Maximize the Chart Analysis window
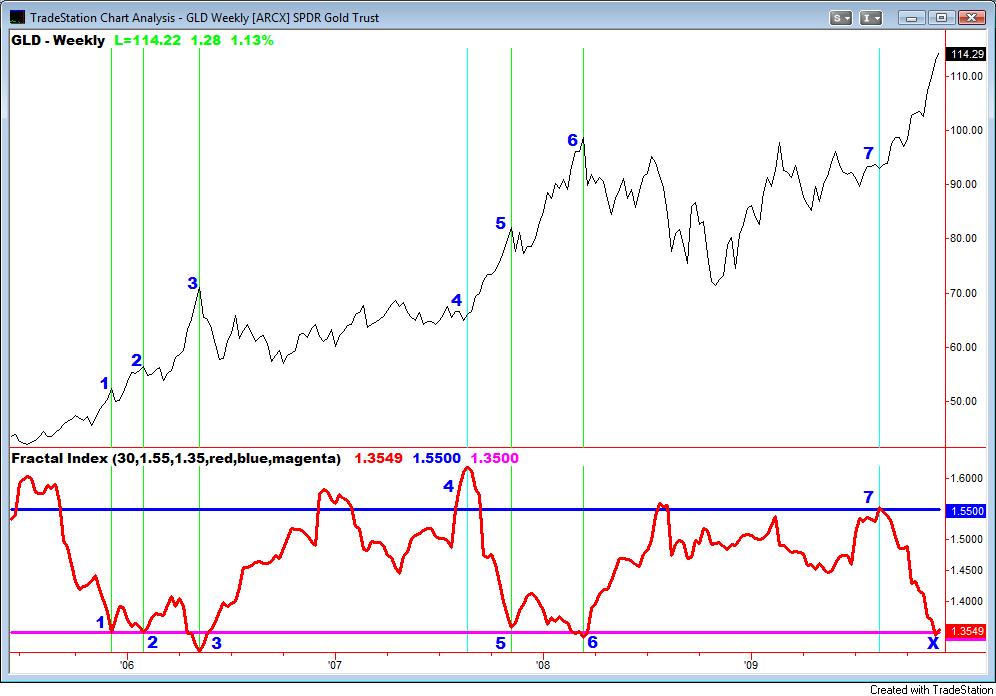 point(941,18)
